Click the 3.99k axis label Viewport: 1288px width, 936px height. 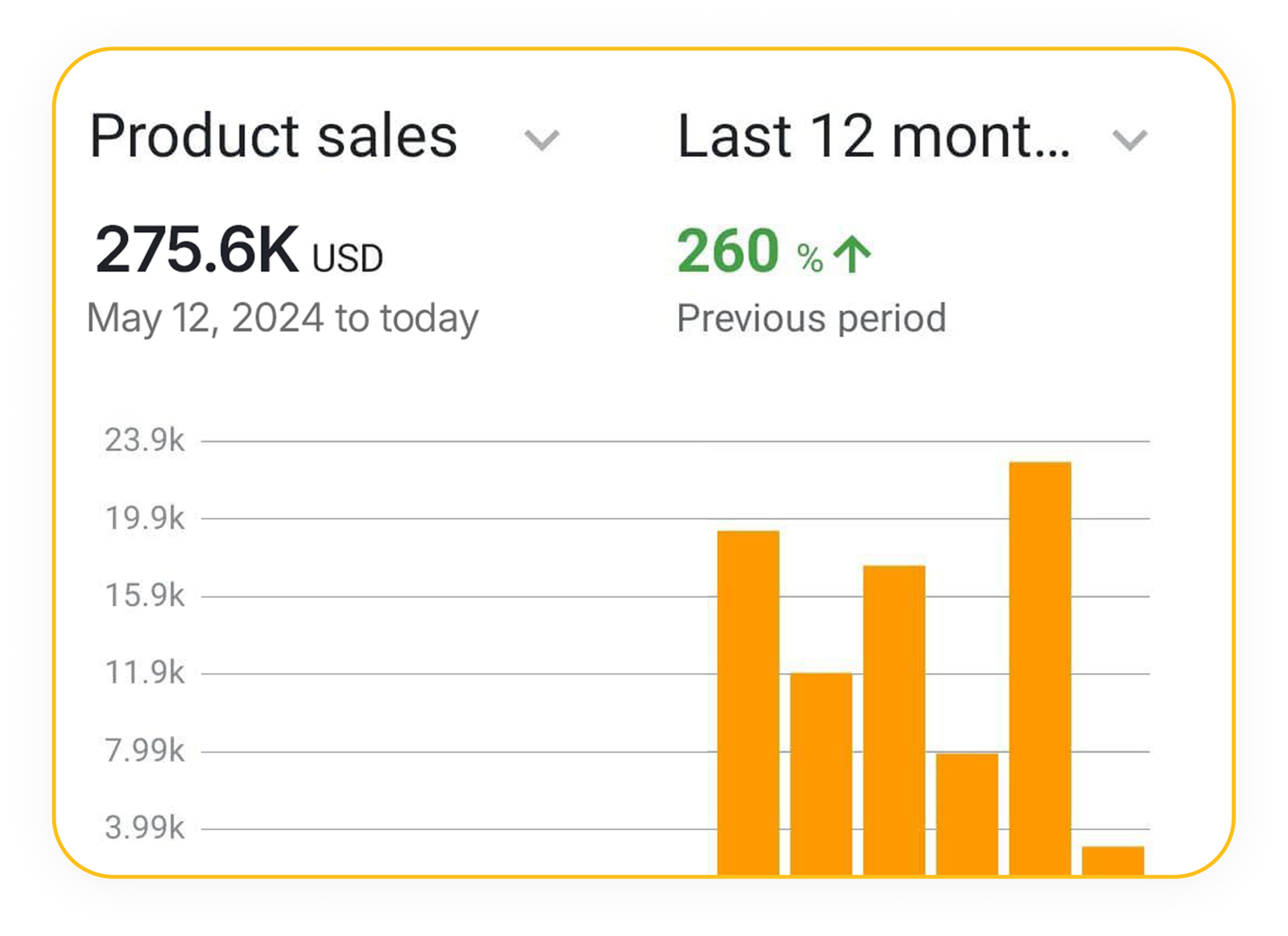145,827
